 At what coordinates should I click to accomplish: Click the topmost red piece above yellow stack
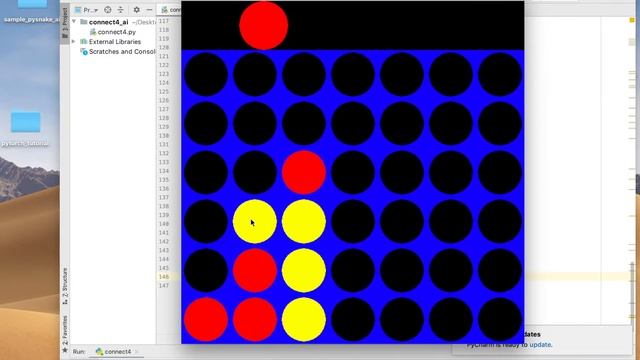tap(304, 172)
